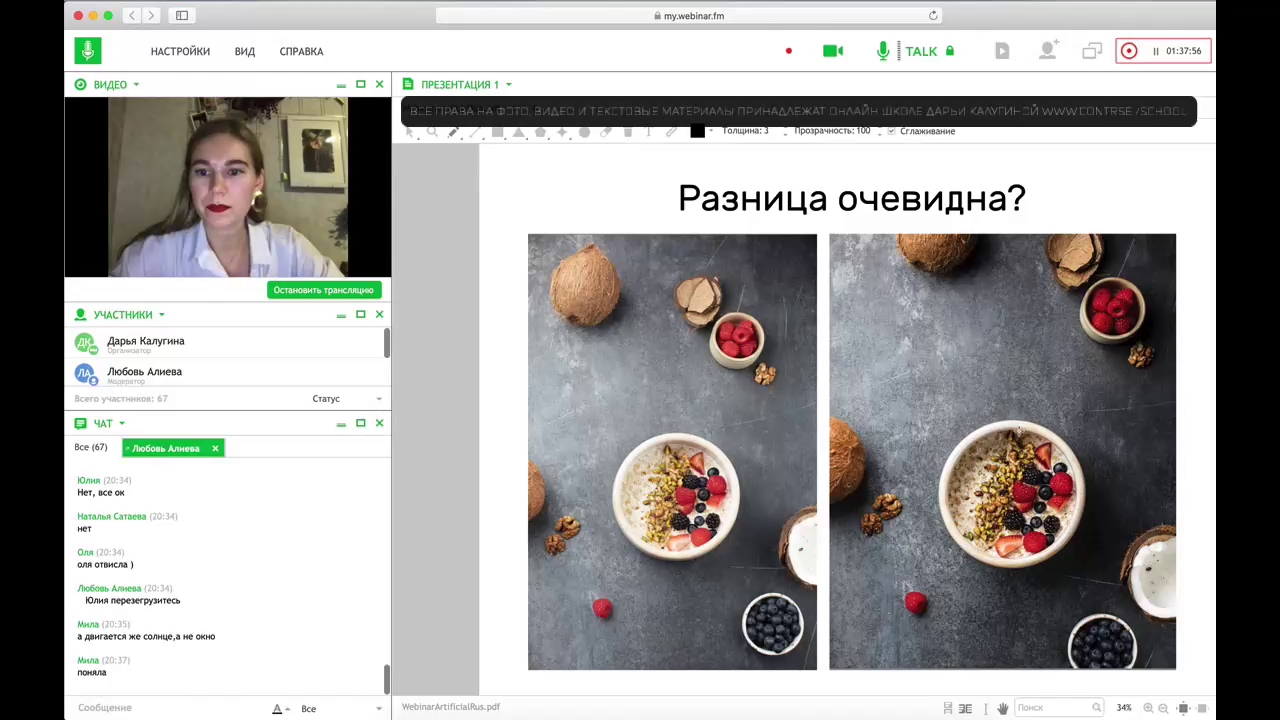Image resolution: width=1280 pixels, height=720 pixels.
Task: Click the chat scrollbar
Action: (387, 679)
